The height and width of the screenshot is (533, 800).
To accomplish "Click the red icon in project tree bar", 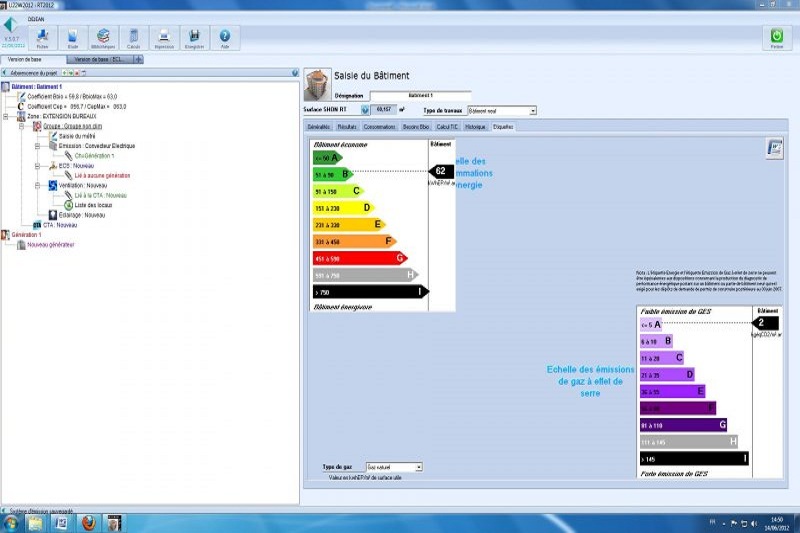I will tap(77, 73).
